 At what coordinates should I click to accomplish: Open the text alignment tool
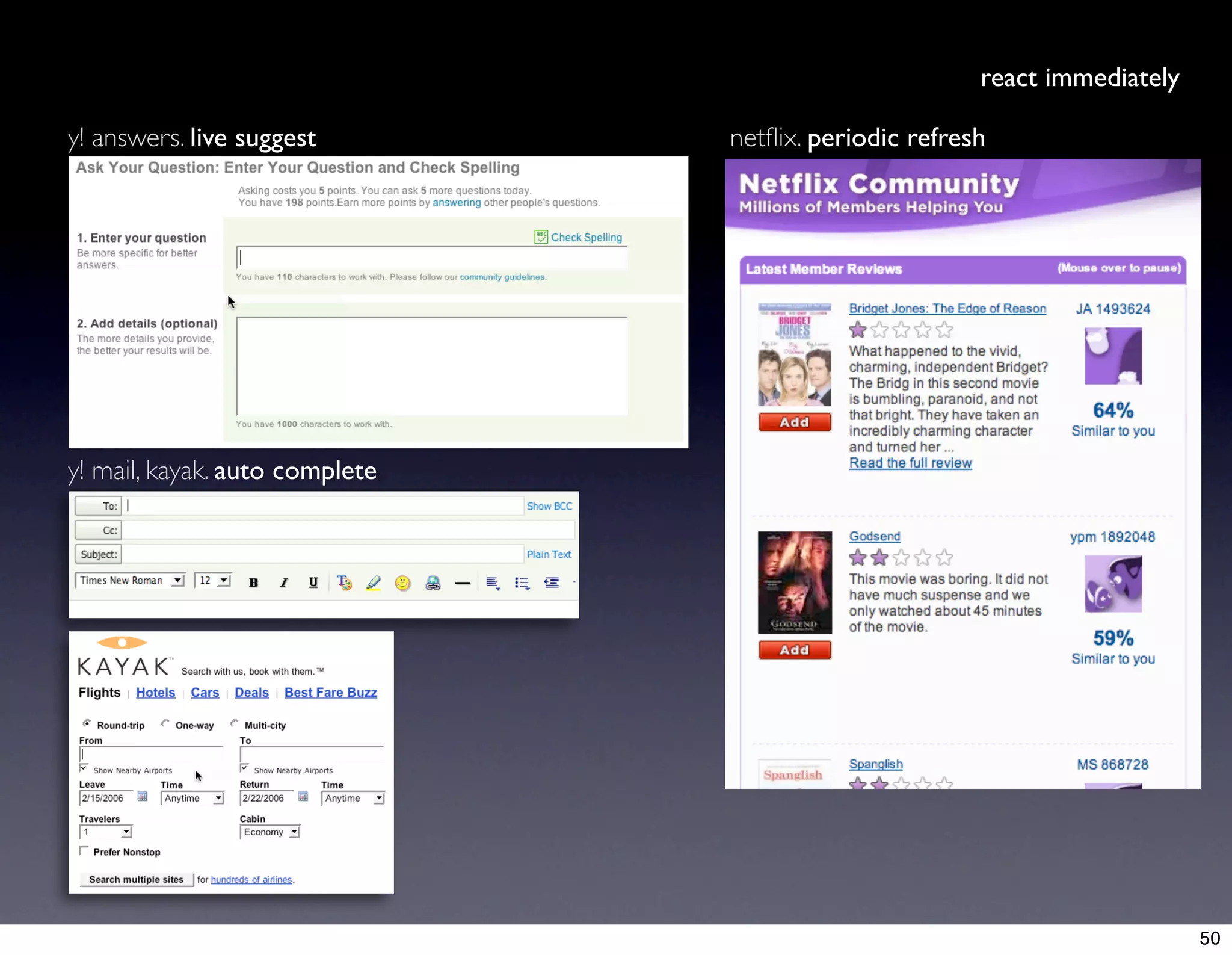[x=493, y=583]
